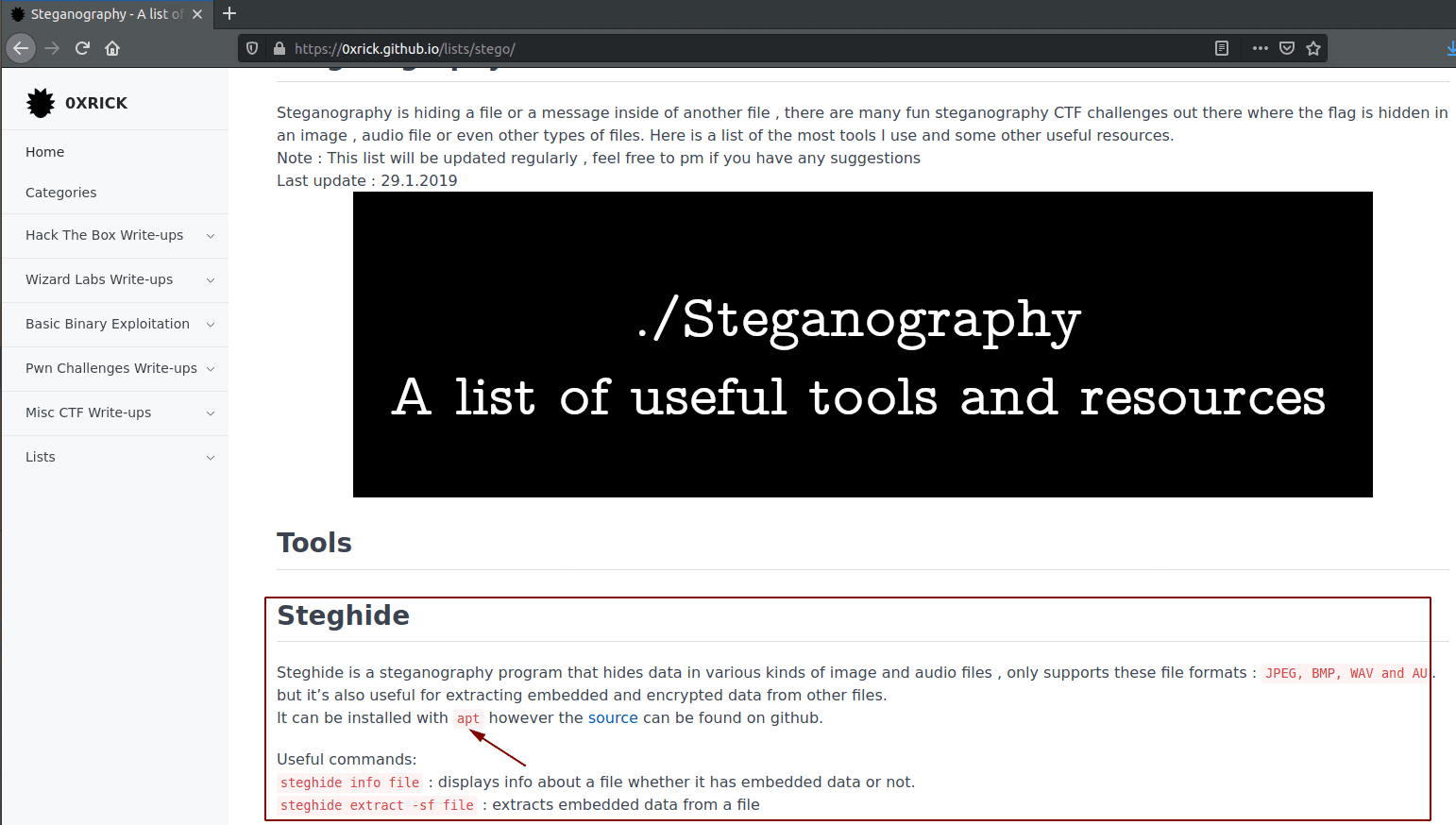Follow the steghide source link
1456x825 pixels.
(613, 717)
